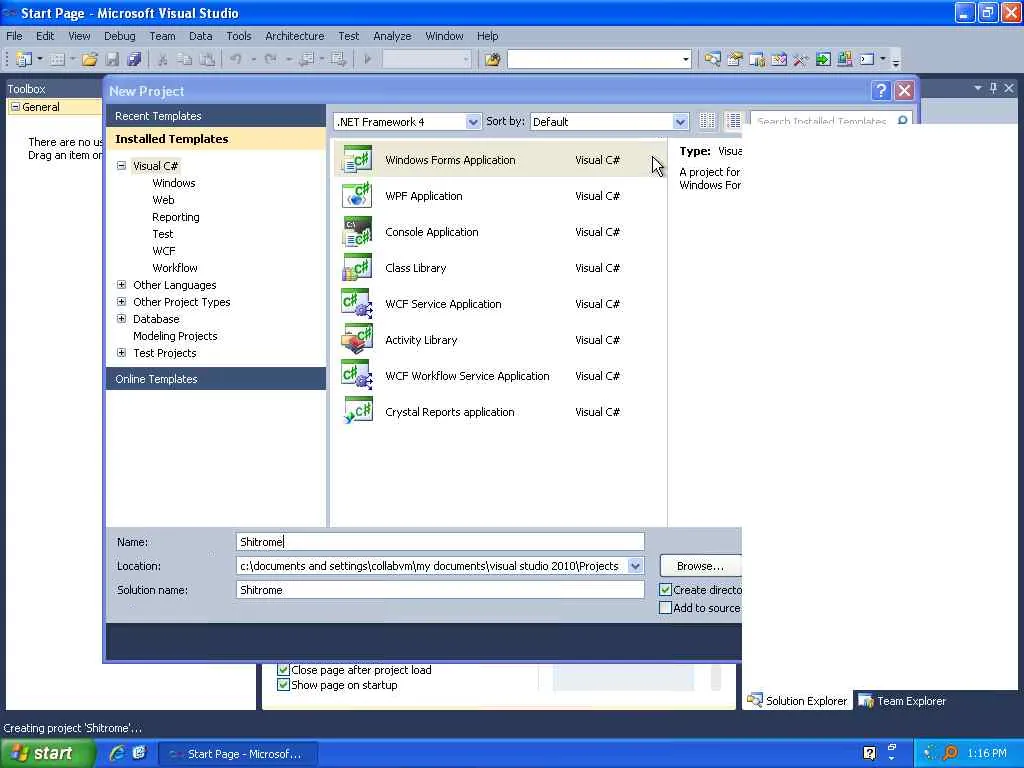The height and width of the screenshot is (768, 1024).
Task: Click Start Page taskbar button
Action: pyautogui.click(x=238, y=754)
